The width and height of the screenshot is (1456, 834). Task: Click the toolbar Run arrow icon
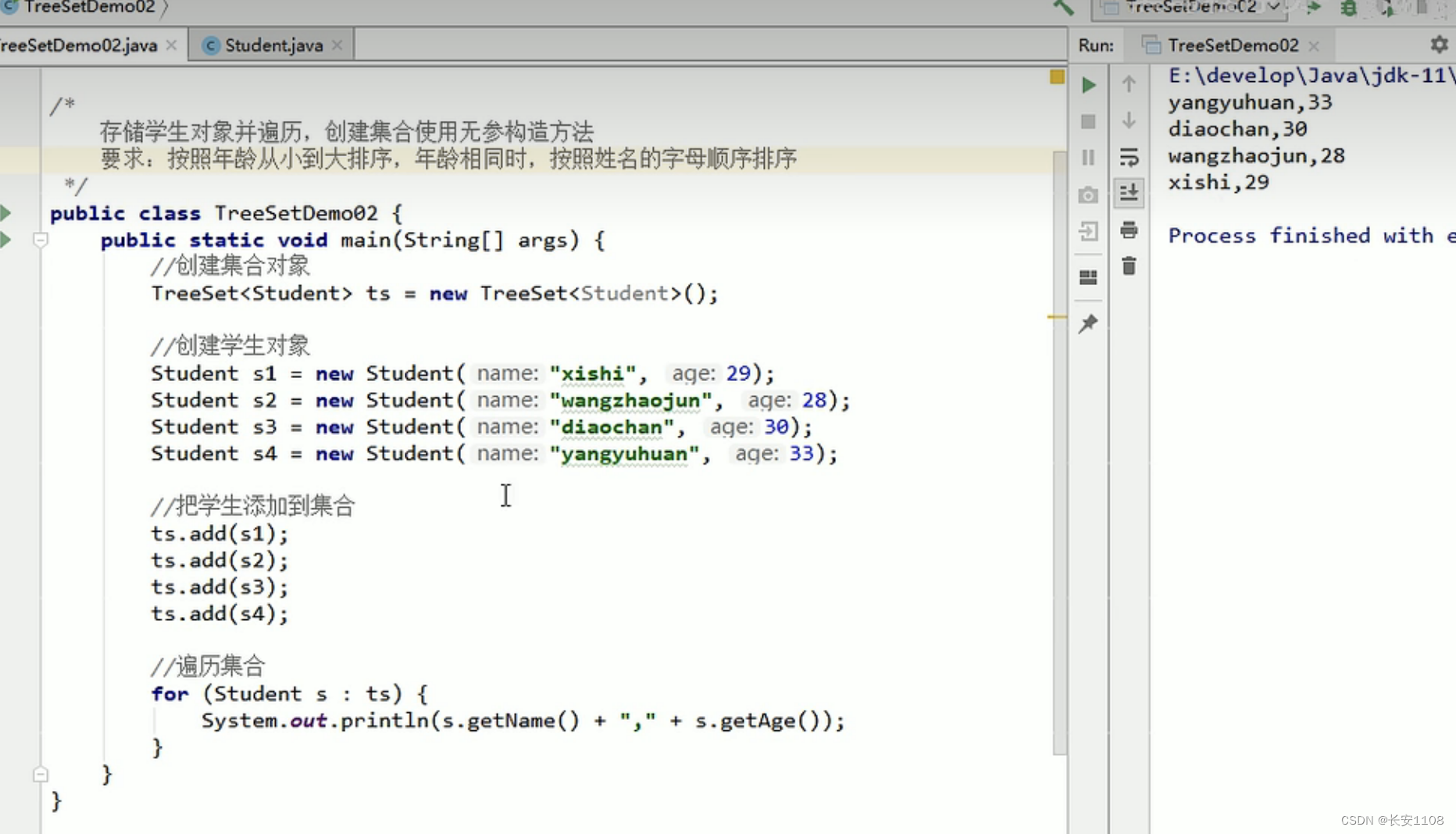[1313, 7]
